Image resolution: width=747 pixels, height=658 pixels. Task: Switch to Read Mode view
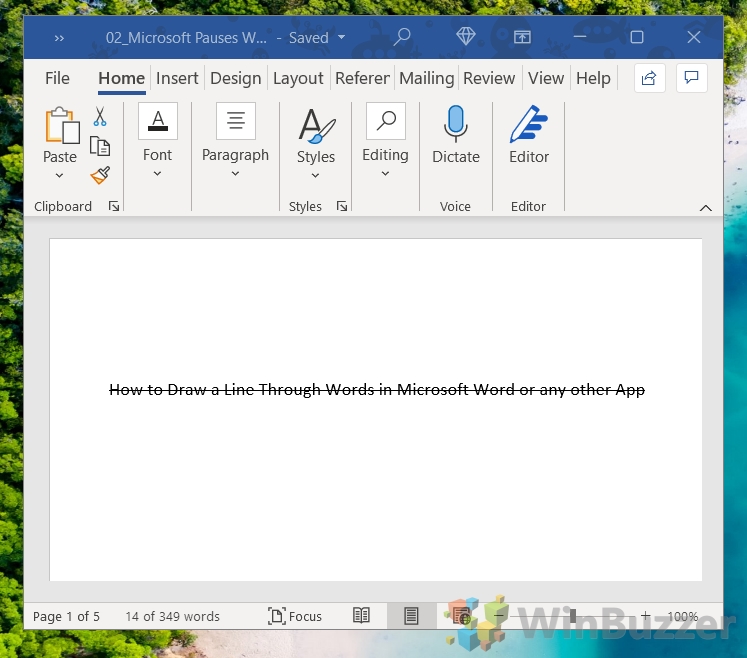coord(362,616)
